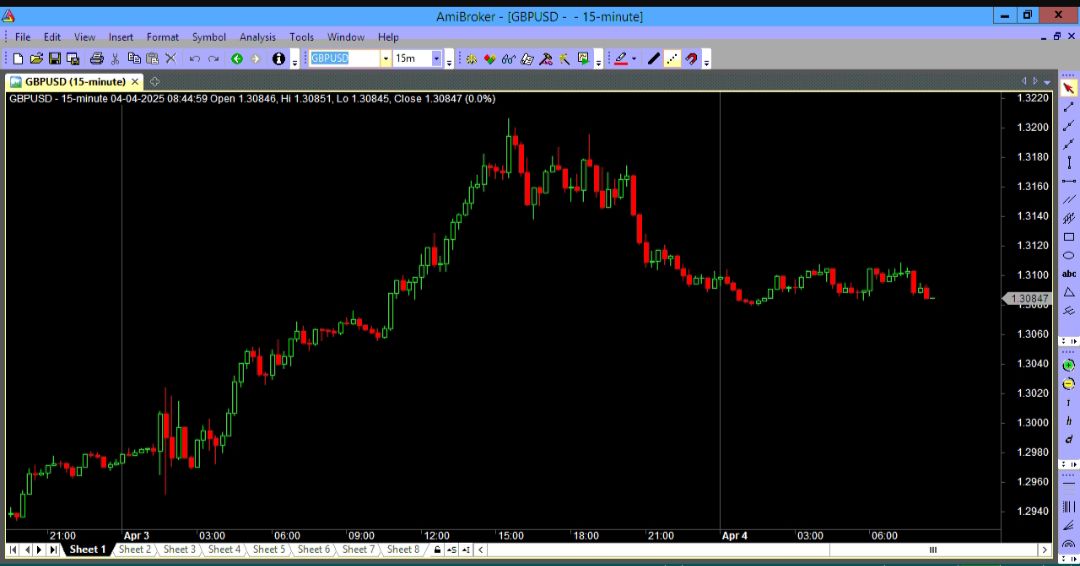Viewport: 1080px width, 566px height.
Task: Select the ray line drawing tool
Action: click(x=1068, y=126)
